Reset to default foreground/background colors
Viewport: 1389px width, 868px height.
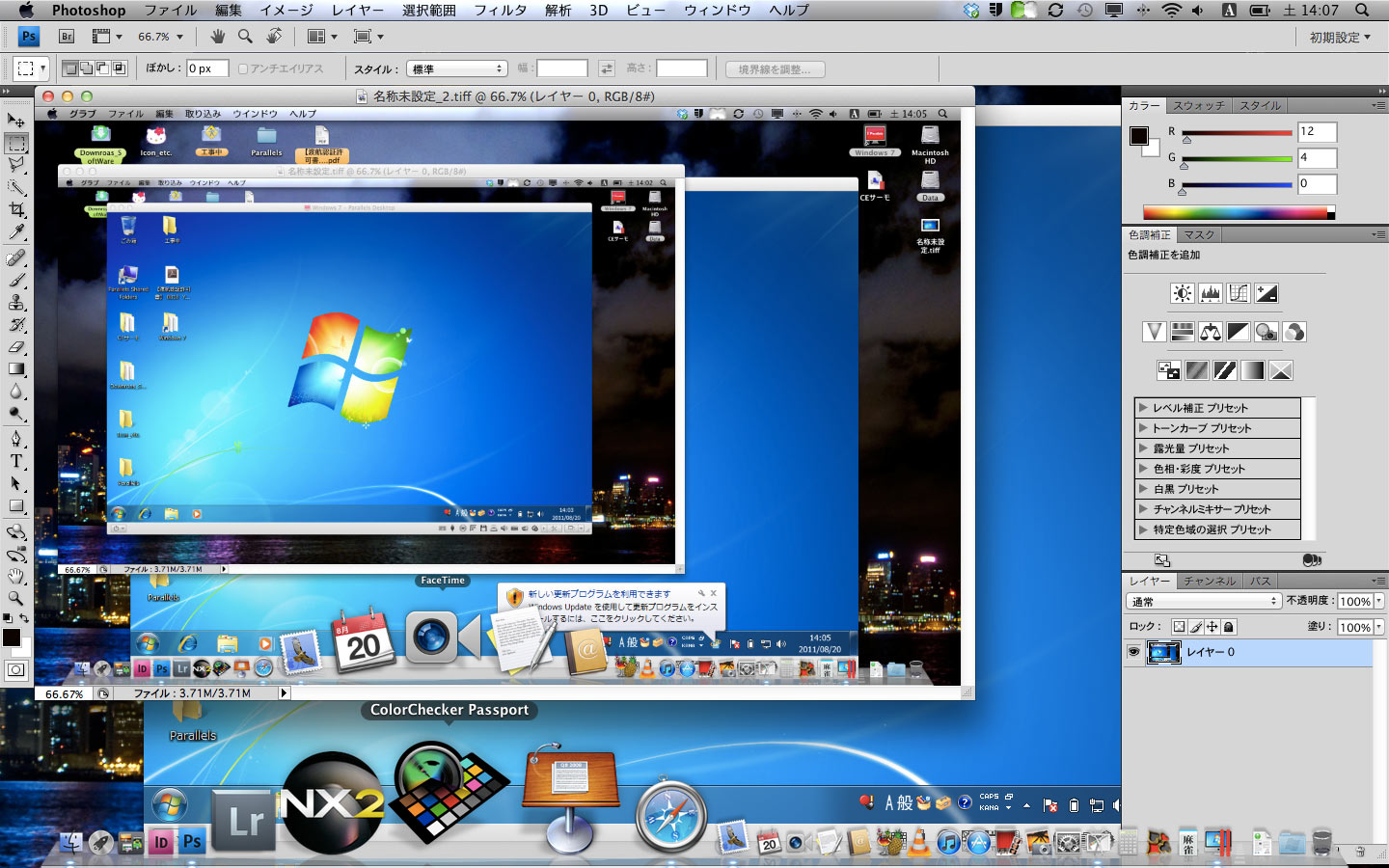click(8, 617)
